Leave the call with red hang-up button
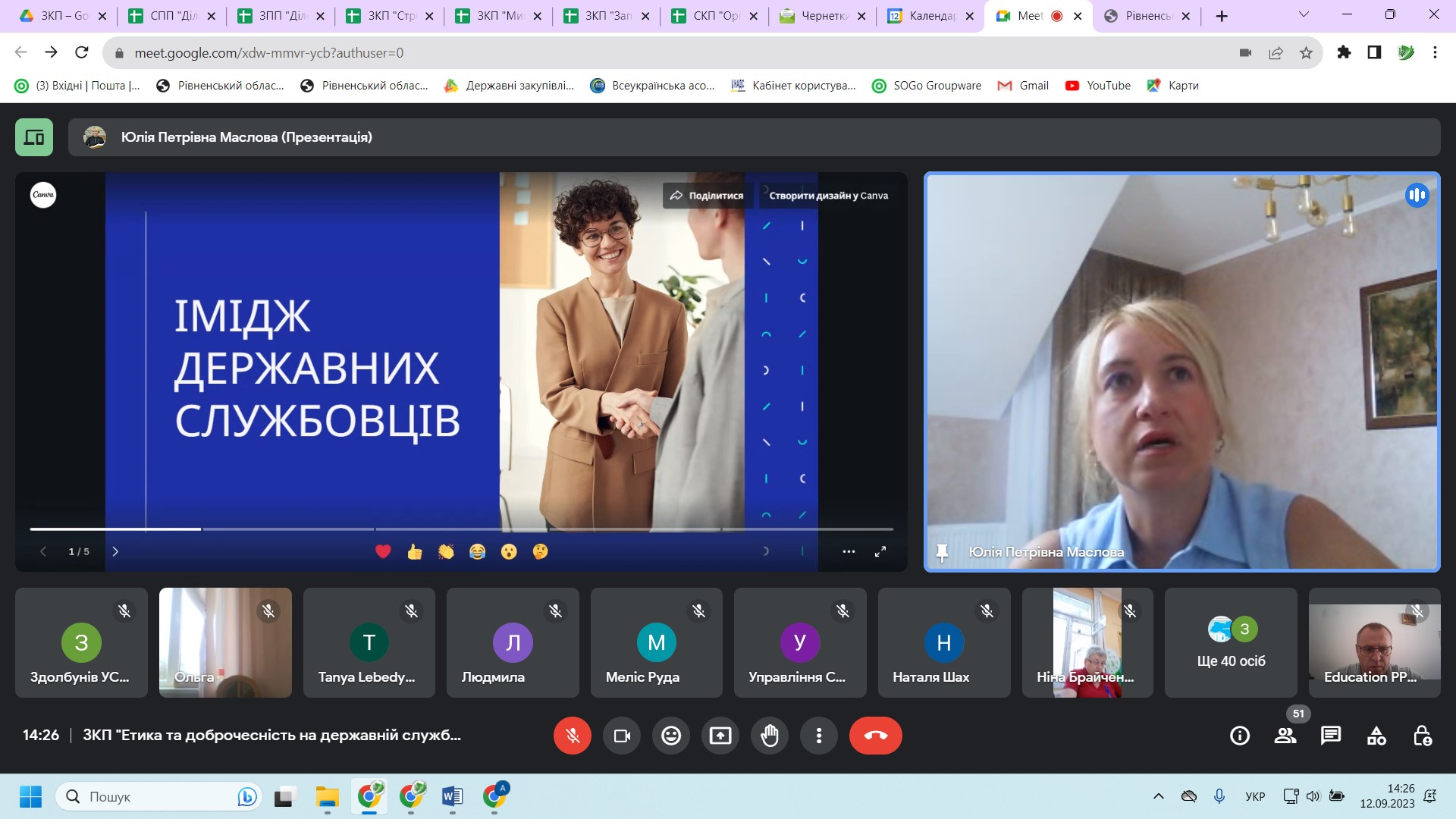The image size is (1456, 819). (875, 736)
